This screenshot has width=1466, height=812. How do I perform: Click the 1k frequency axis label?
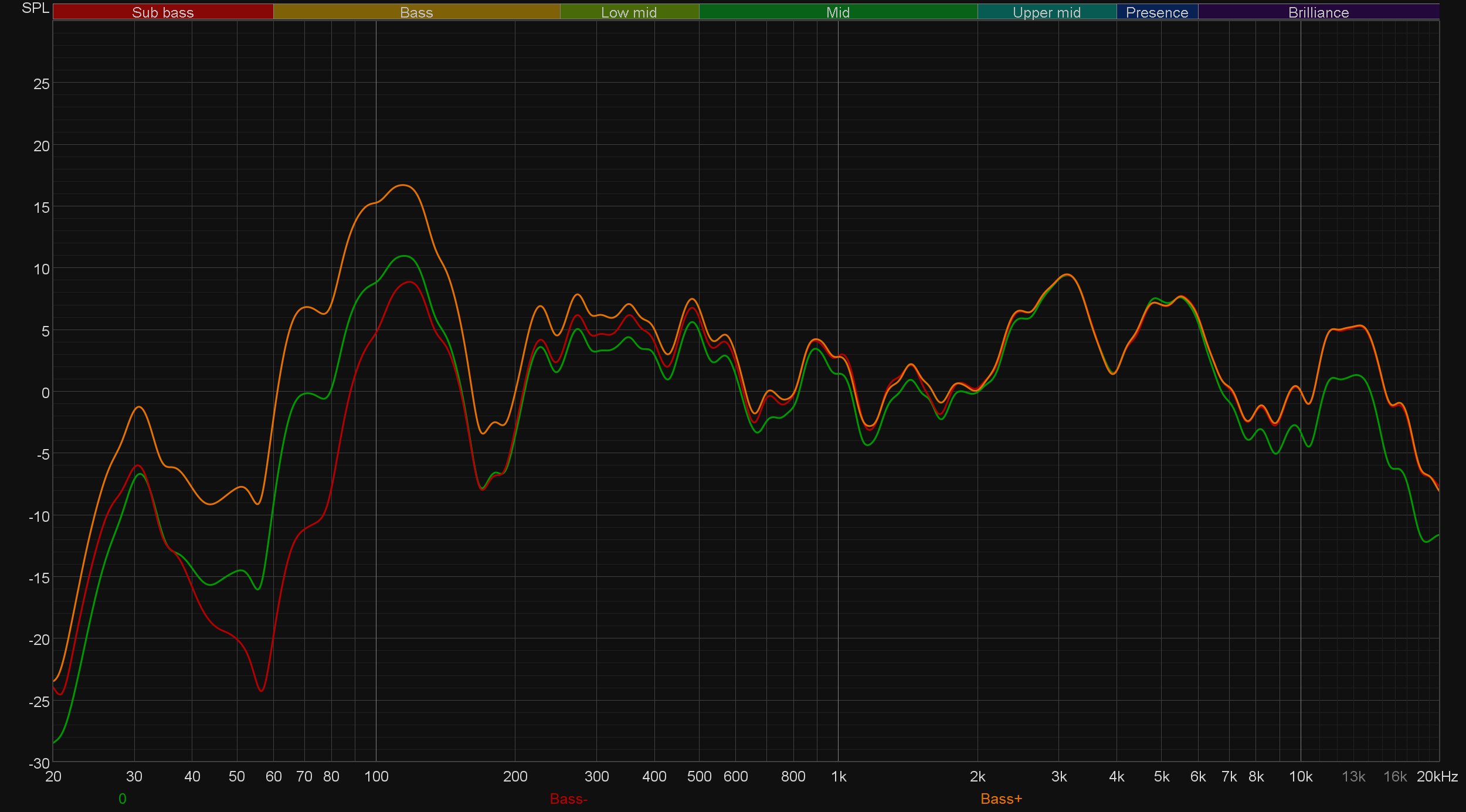[839, 776]
